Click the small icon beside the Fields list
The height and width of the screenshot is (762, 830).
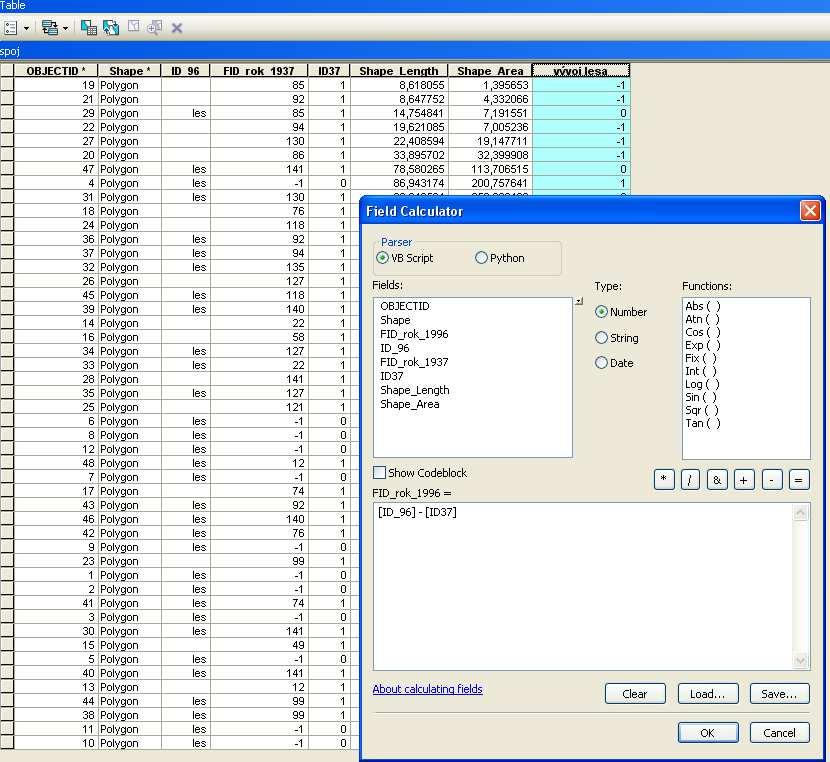point(579,301)
